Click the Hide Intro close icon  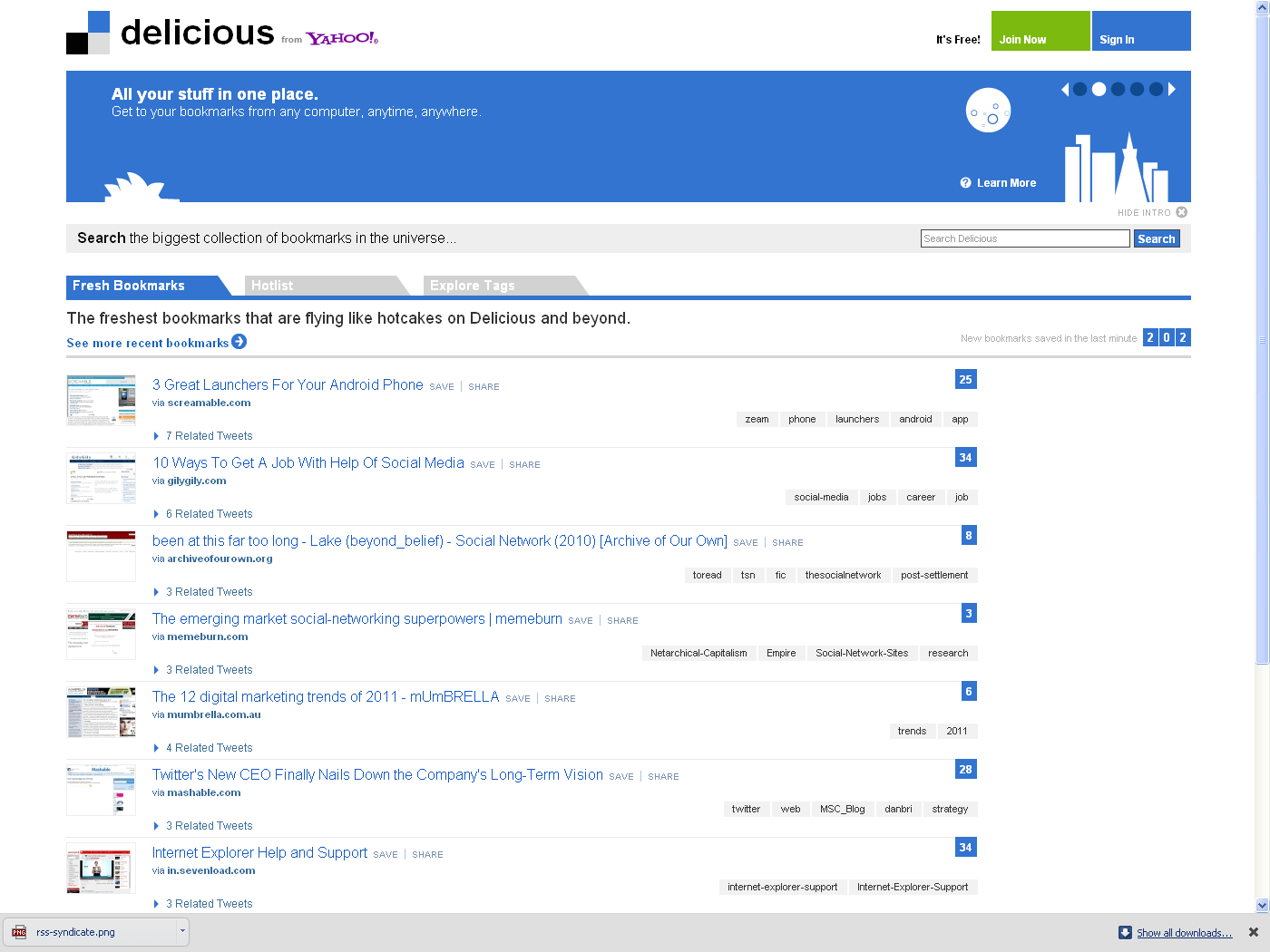point(1181,212)
